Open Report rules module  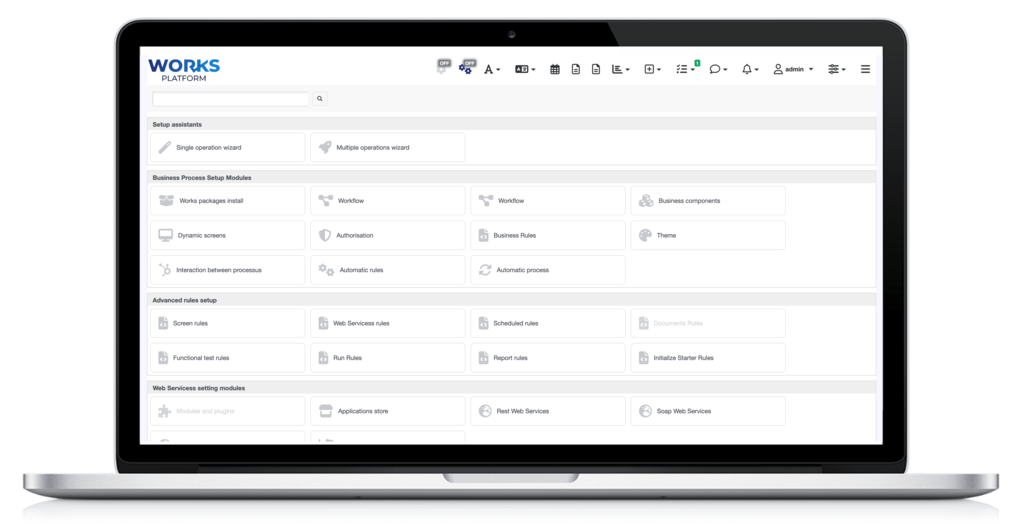coord(547,358)
